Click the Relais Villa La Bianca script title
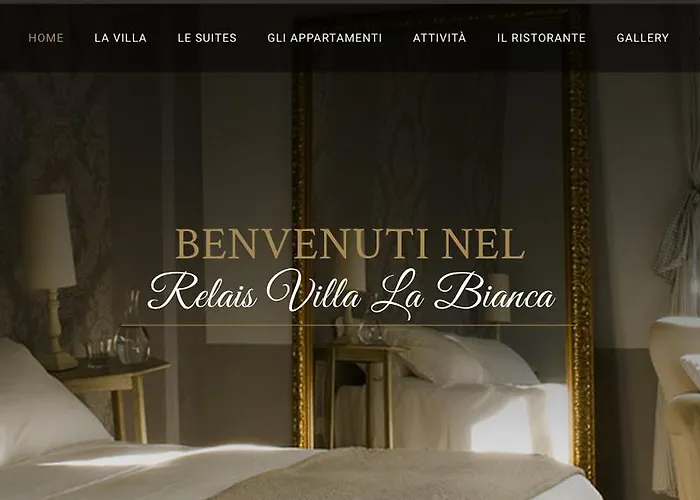This screenshot has height=500, width=700. coord(351,292)
